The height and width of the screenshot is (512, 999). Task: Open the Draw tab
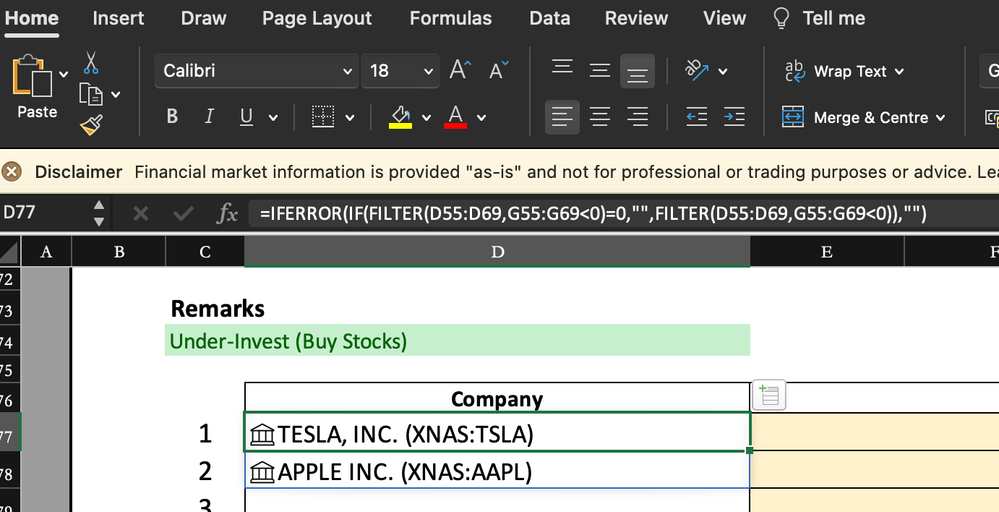(x=203, y=18)
